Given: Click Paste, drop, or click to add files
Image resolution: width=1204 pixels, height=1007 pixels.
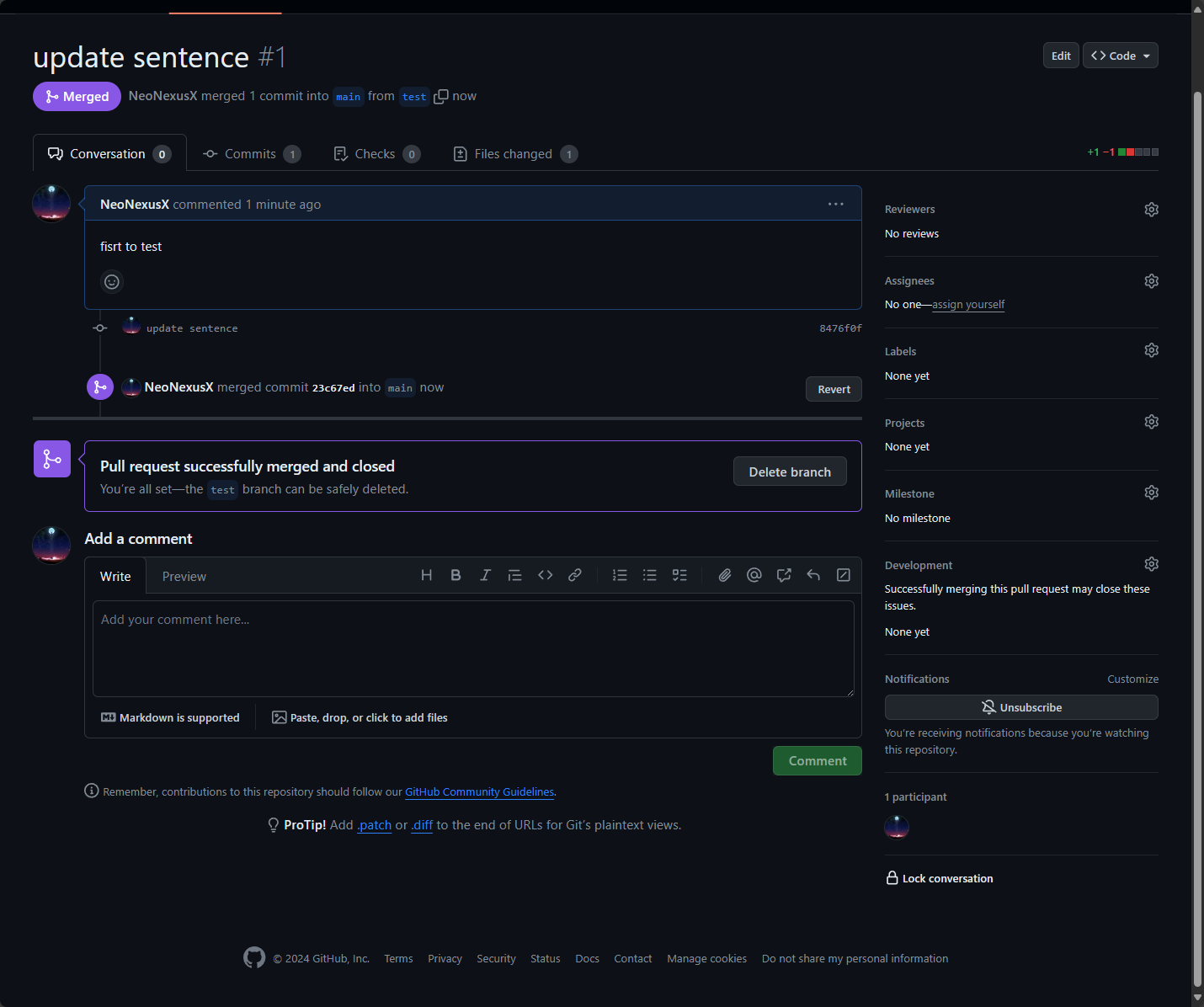Looking at the screenshot, I should 360,717.
